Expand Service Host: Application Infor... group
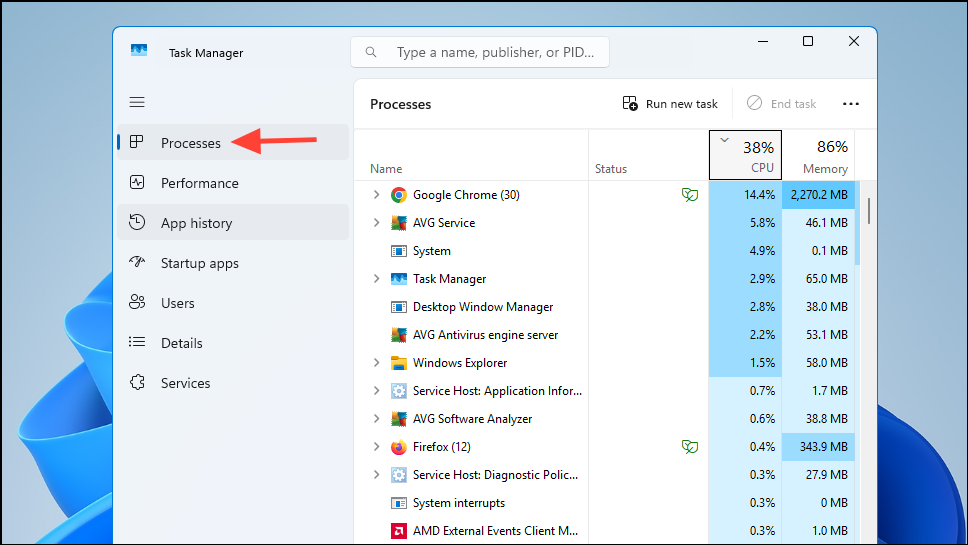The image size is (968, 545). 376,390
